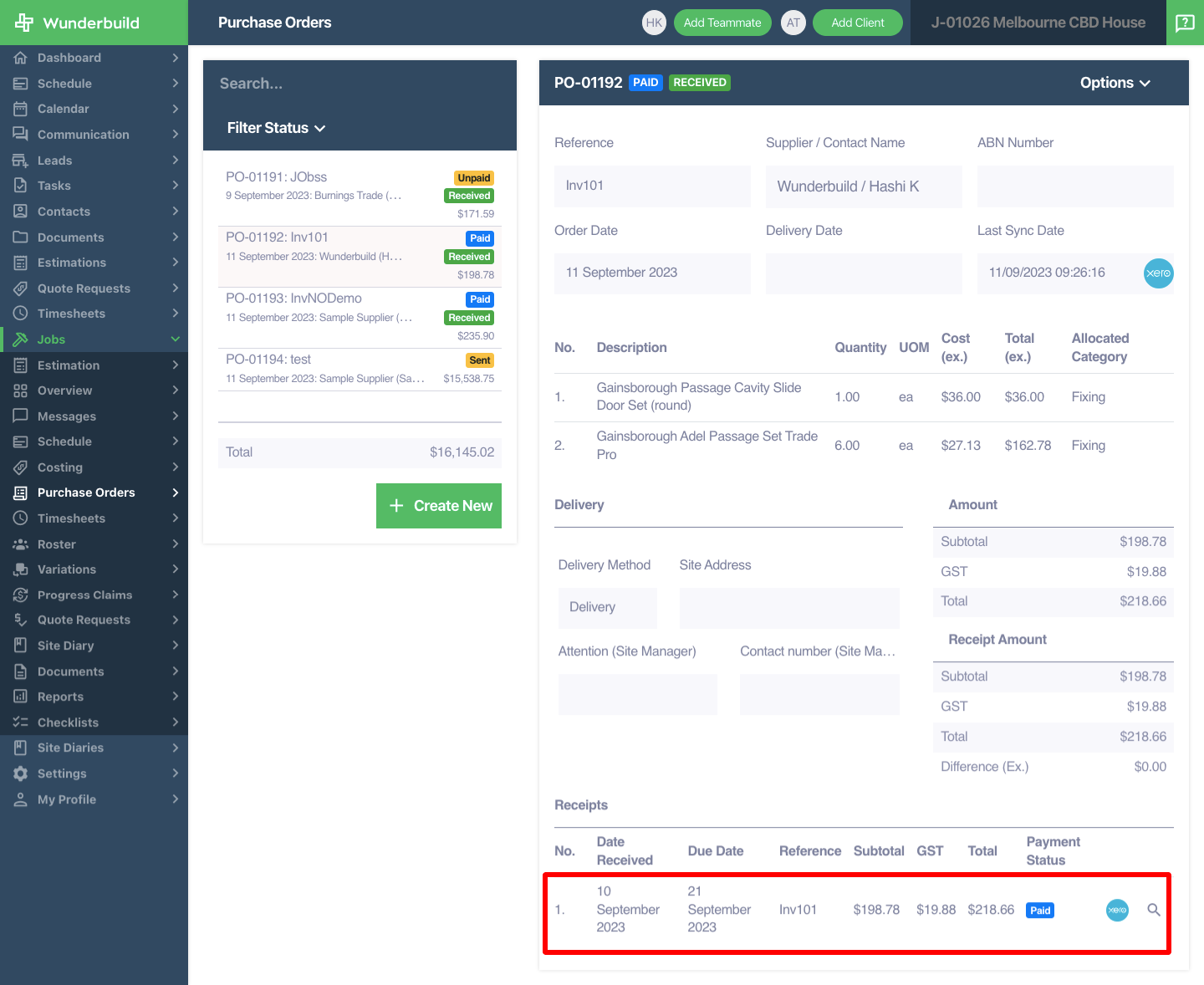Click the ABN Number field
This screenshot has width=1204, height=985.
pyautogui.click(x=1075, y=186)
